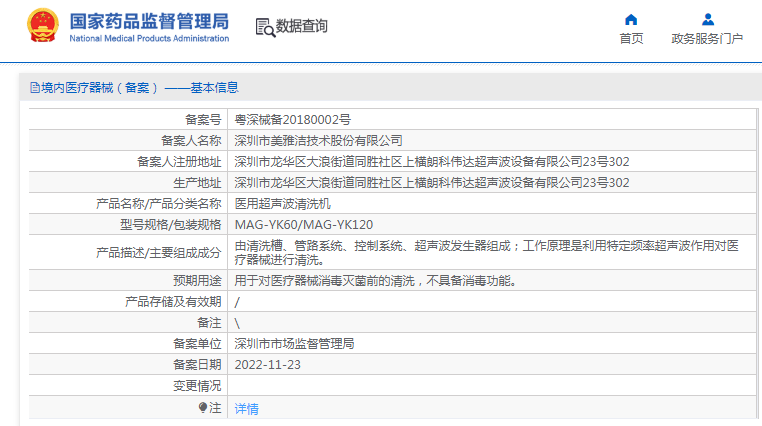
Task: Click the document icon before 境内医疗器械
Action: click(35, 88)
